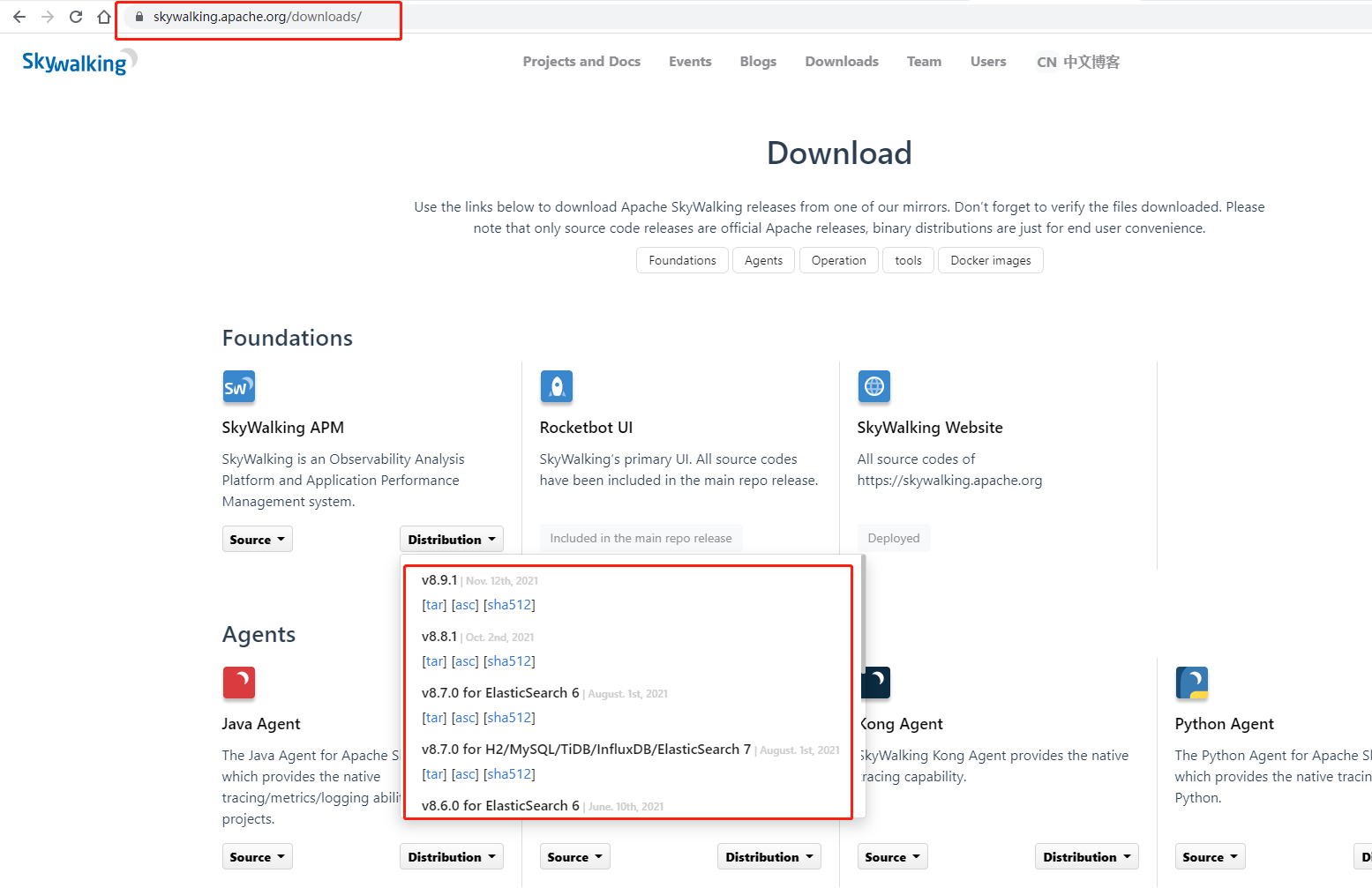Click the https://skywalking.apache.org text

click(x=949, y=481)
